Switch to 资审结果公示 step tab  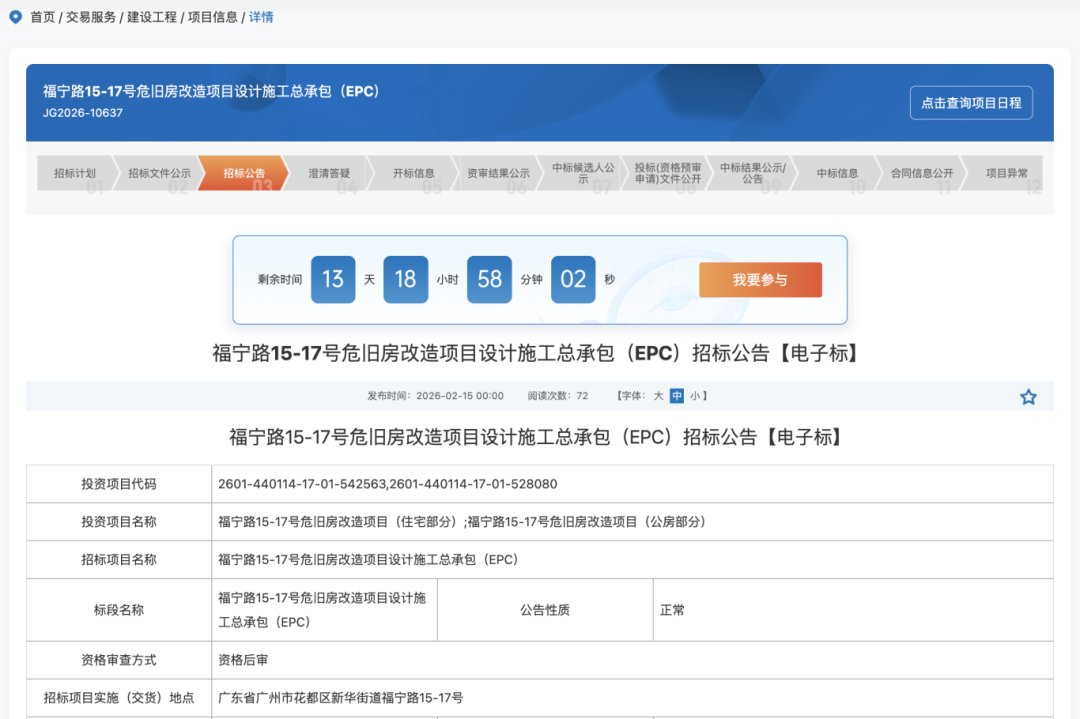pyautogui.click(x=498, y=173)
